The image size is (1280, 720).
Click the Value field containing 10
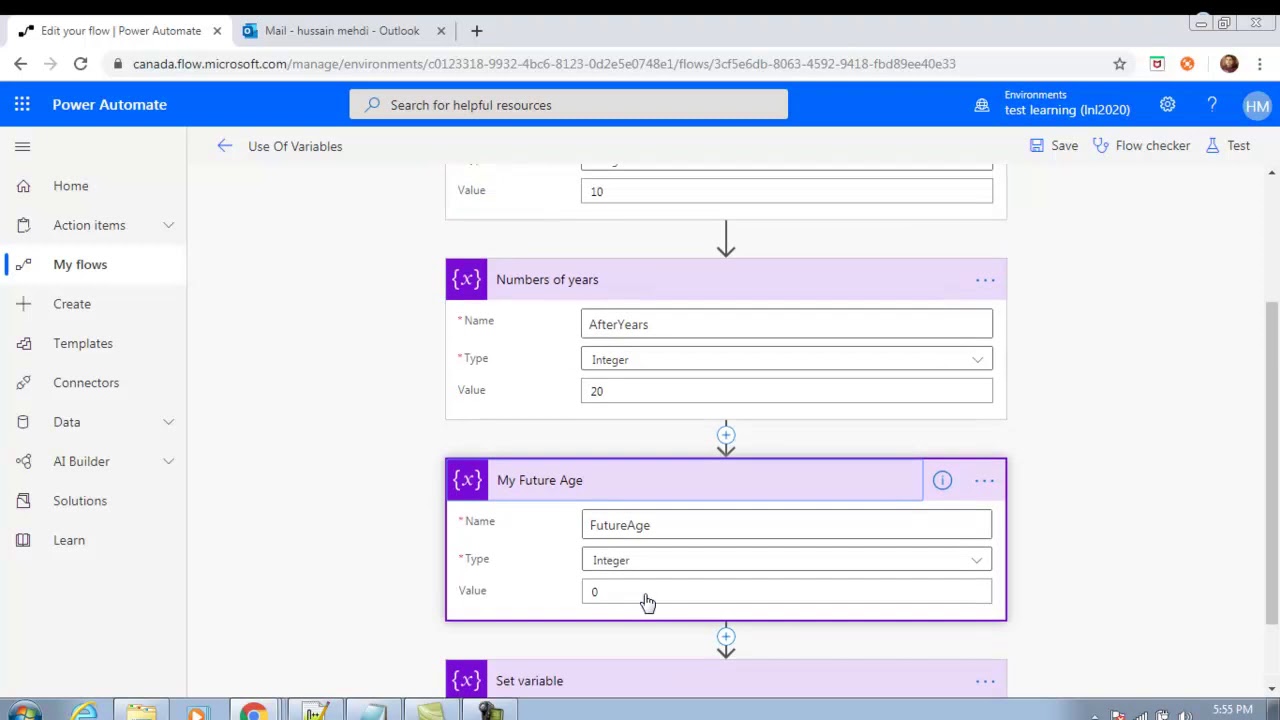(x=787, y=191)
